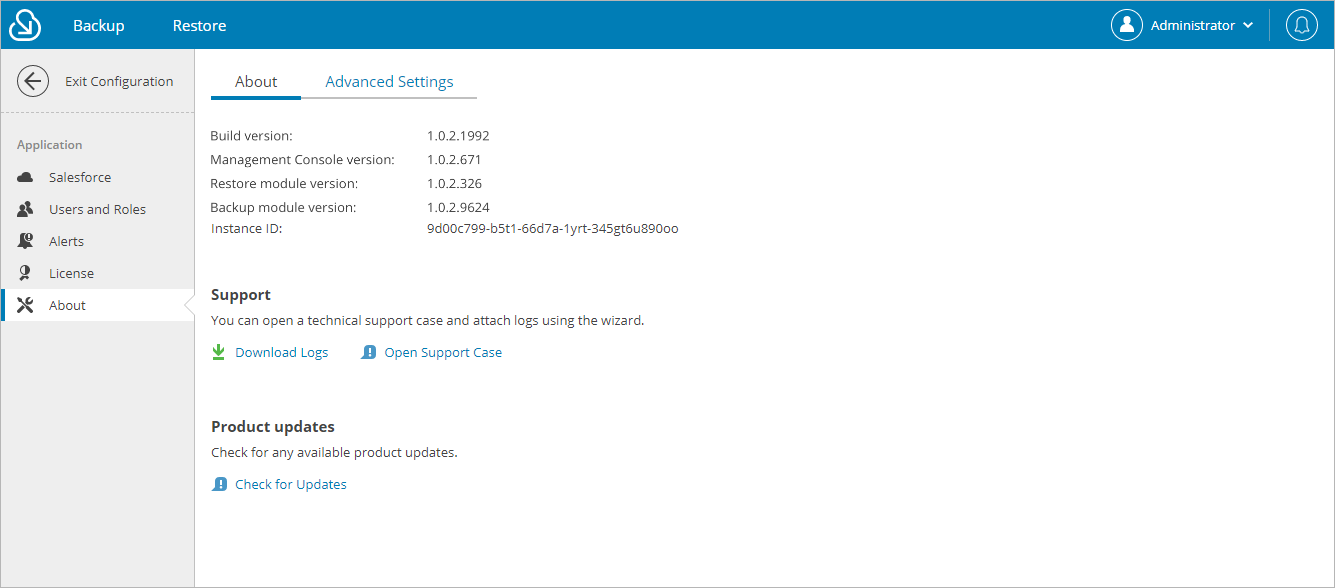Open notifications bell in top bar
Screen dimensions: 1335x588
click(1302, 25)
